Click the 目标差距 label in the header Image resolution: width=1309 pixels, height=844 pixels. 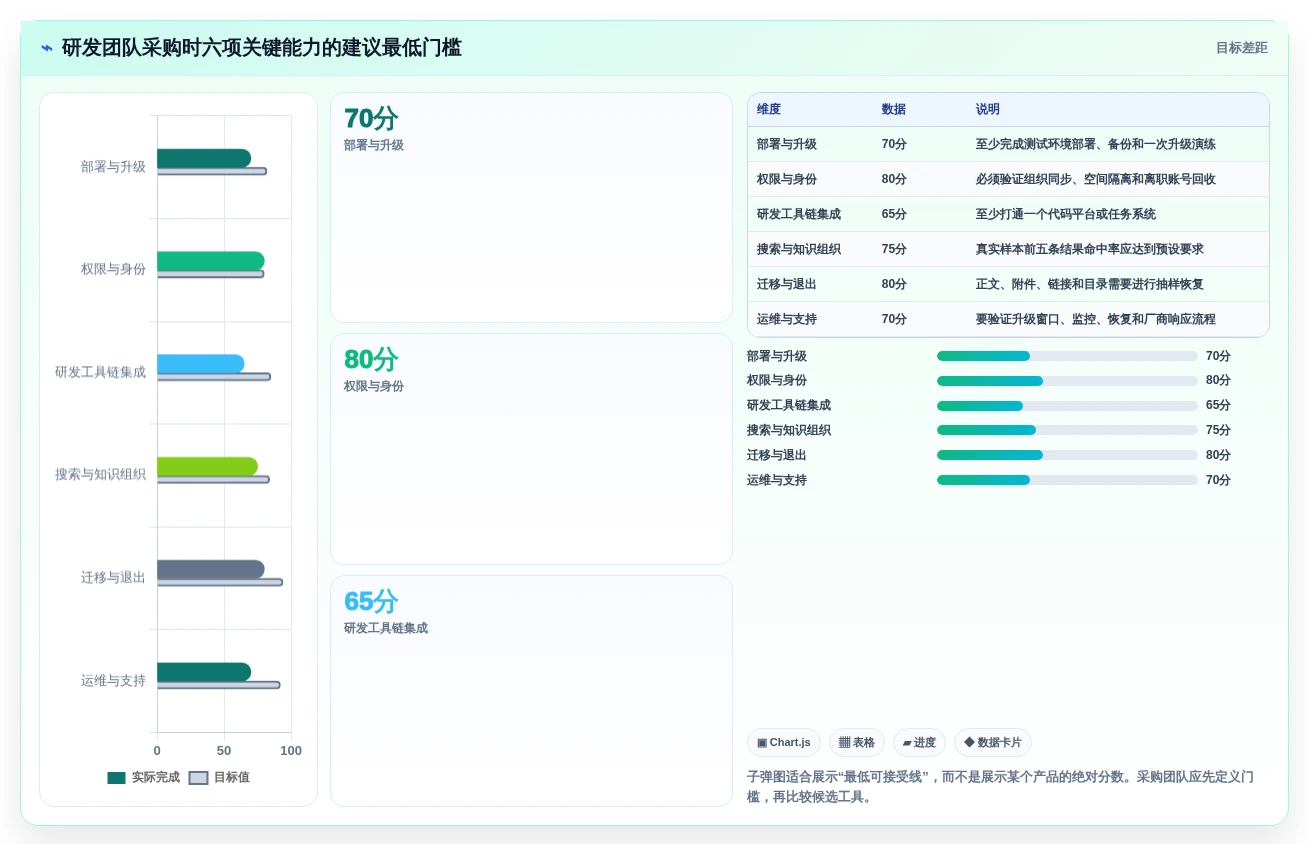(x=1241, y=48)
